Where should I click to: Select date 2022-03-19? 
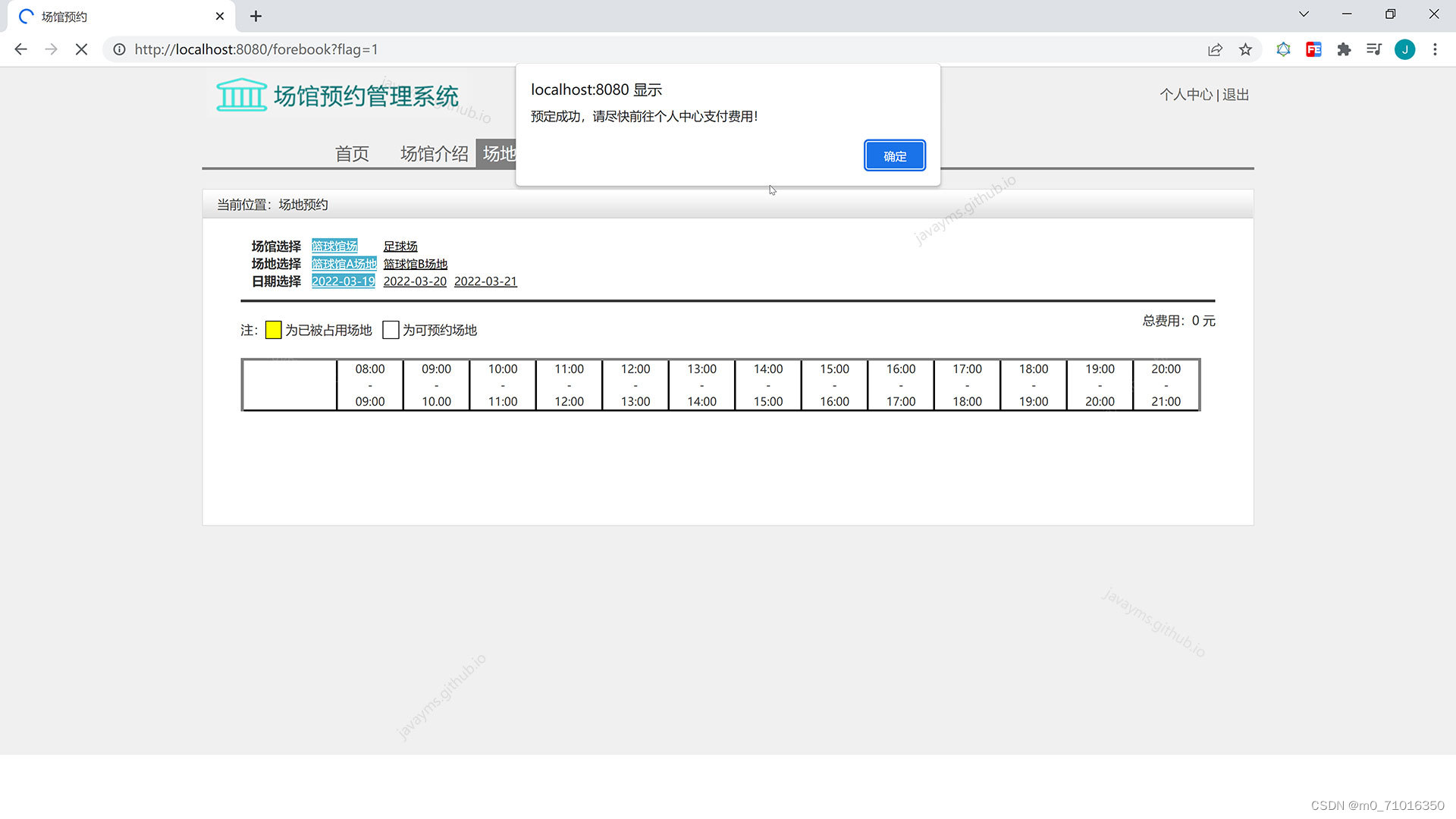click(x=343, y=281)
